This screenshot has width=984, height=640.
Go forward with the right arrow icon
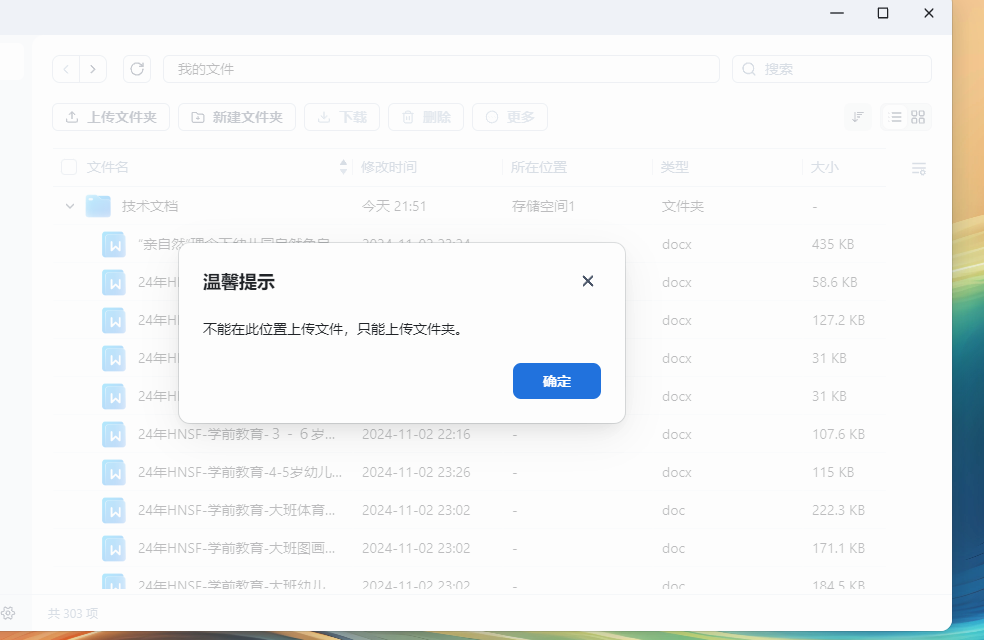click(x=93, y=69)
